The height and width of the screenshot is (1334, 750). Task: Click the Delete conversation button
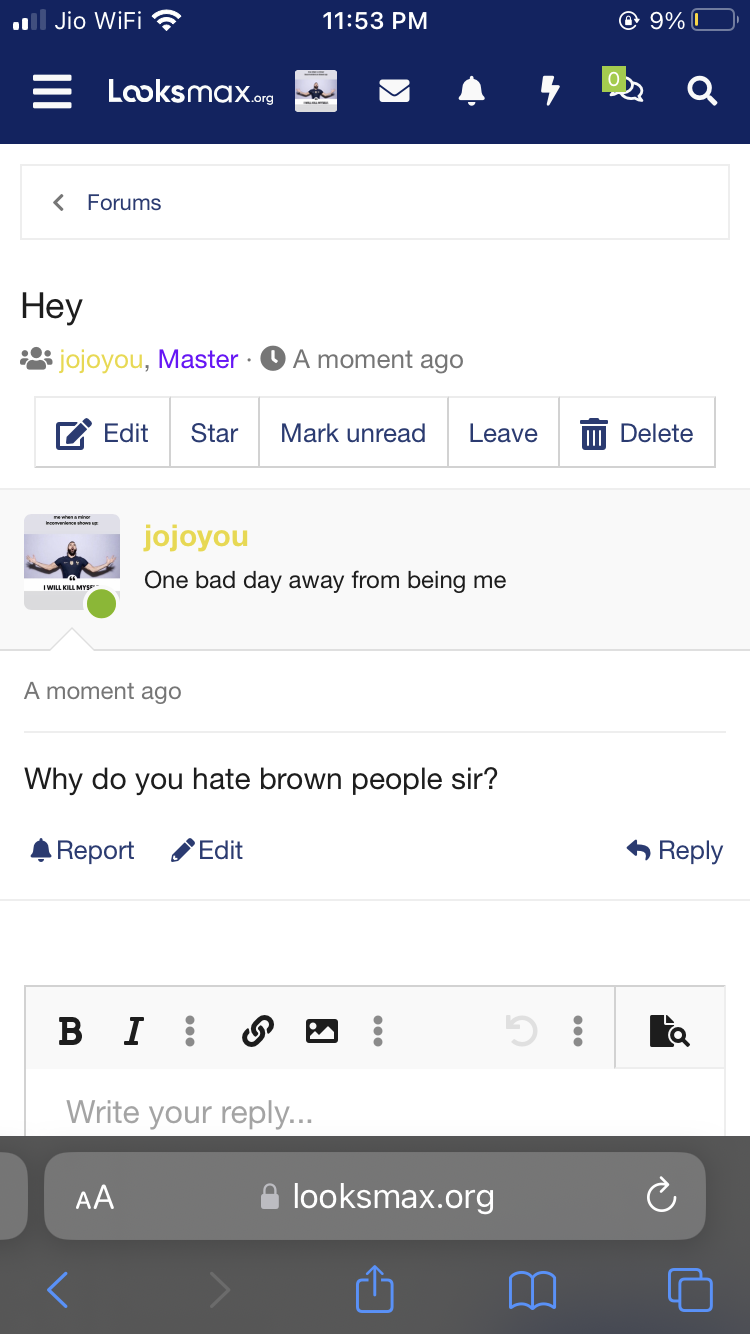pyautogui.click(x=637, y=433)
